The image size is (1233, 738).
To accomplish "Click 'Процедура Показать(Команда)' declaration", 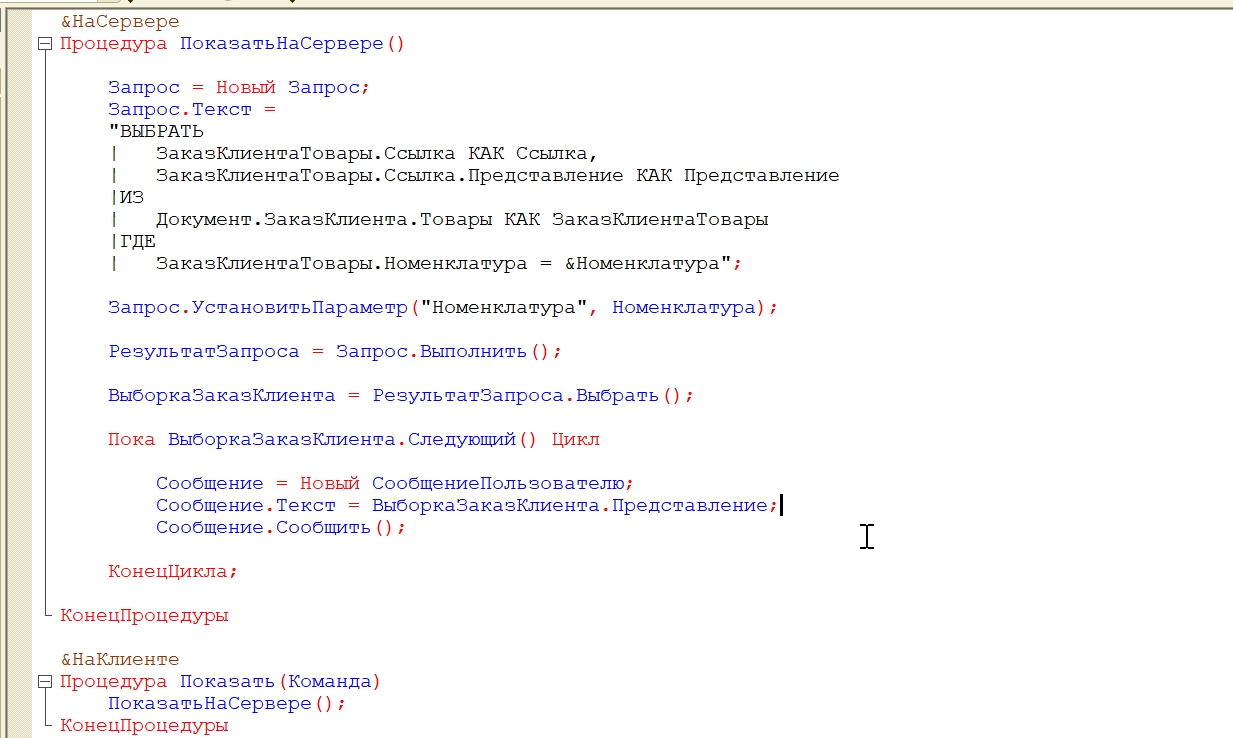I will (x=221, y=681).
